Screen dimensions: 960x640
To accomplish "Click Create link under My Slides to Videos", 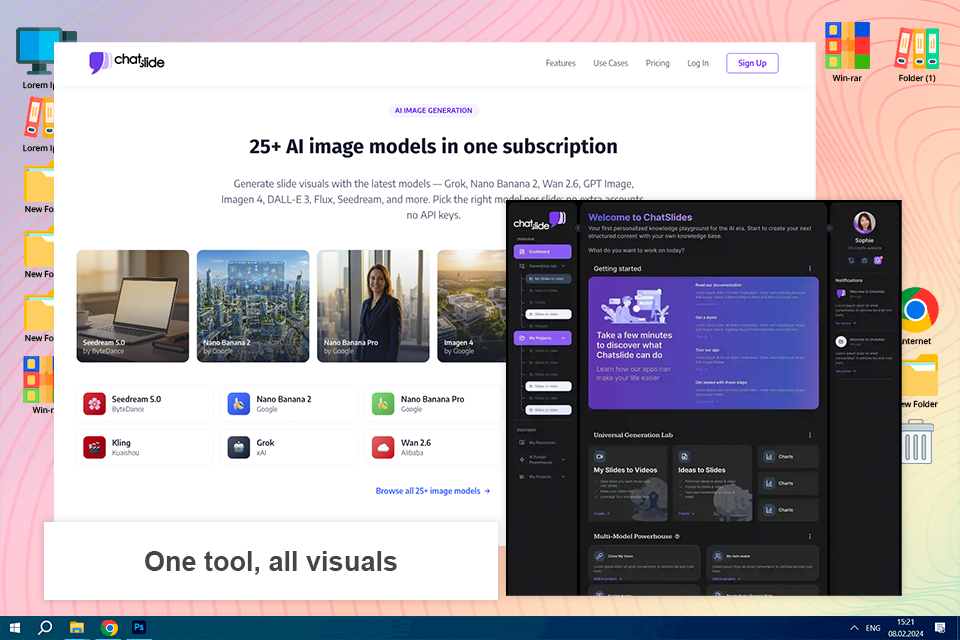I will pyautogui.click(x=602, y=513).
